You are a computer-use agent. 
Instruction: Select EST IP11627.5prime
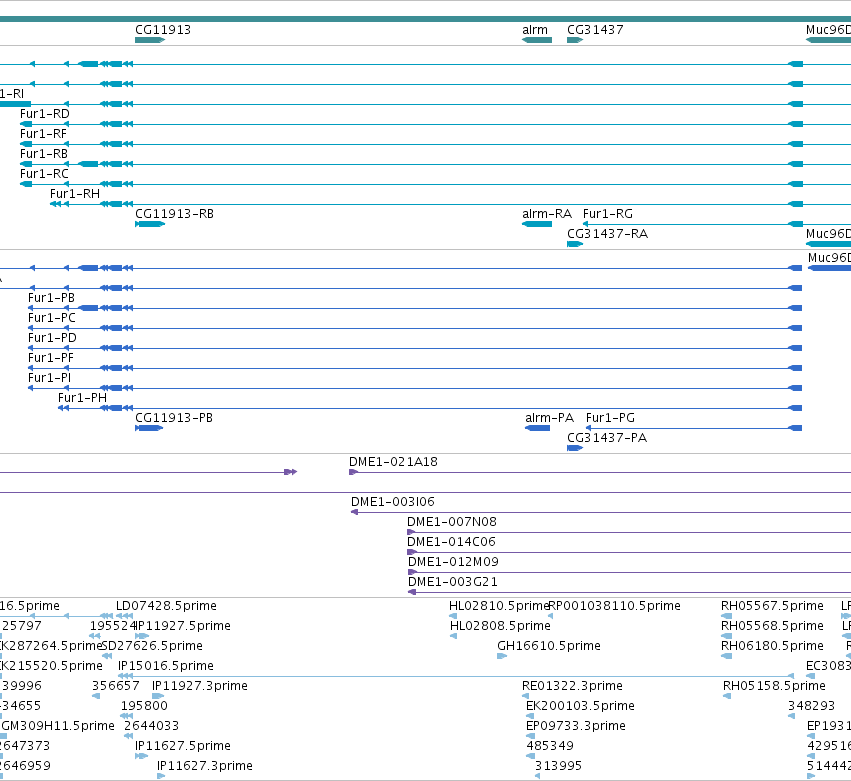183,747
